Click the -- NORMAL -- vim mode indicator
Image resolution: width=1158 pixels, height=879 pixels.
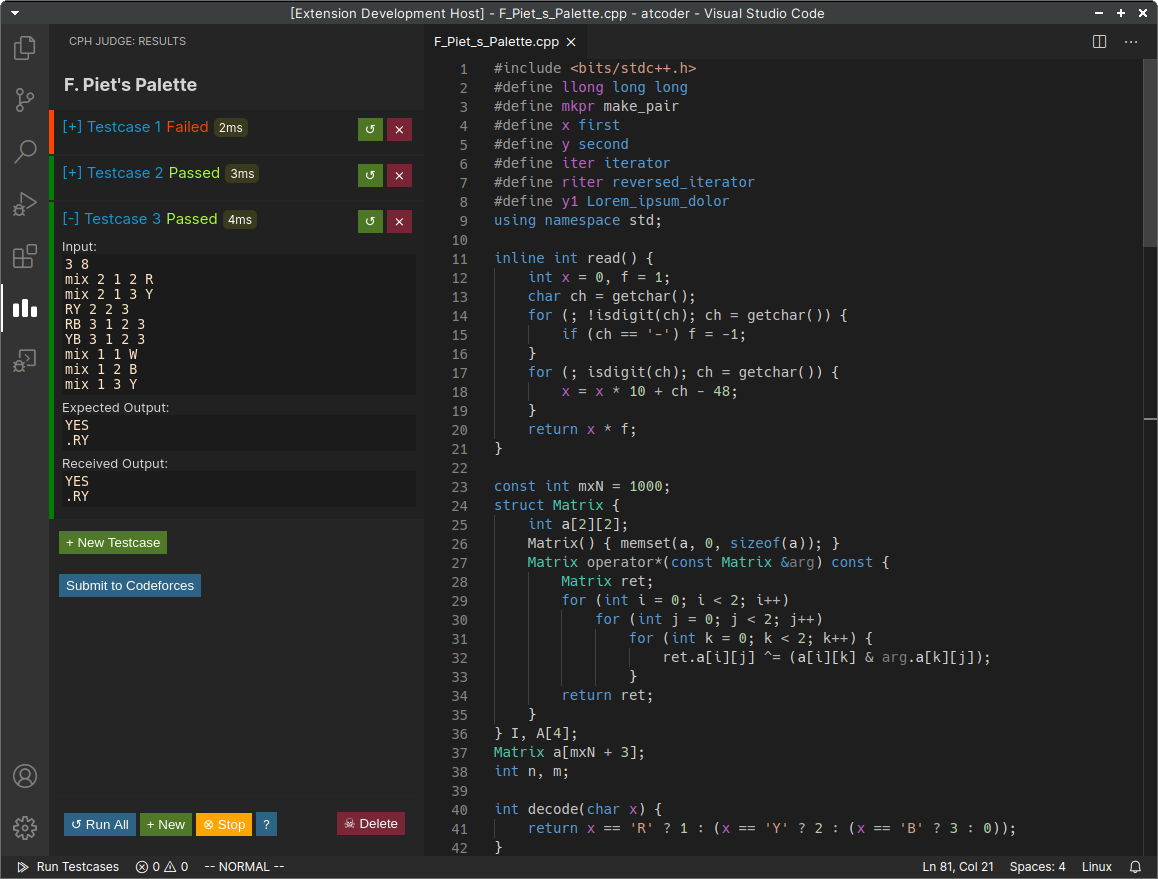(x=244, y=866)
